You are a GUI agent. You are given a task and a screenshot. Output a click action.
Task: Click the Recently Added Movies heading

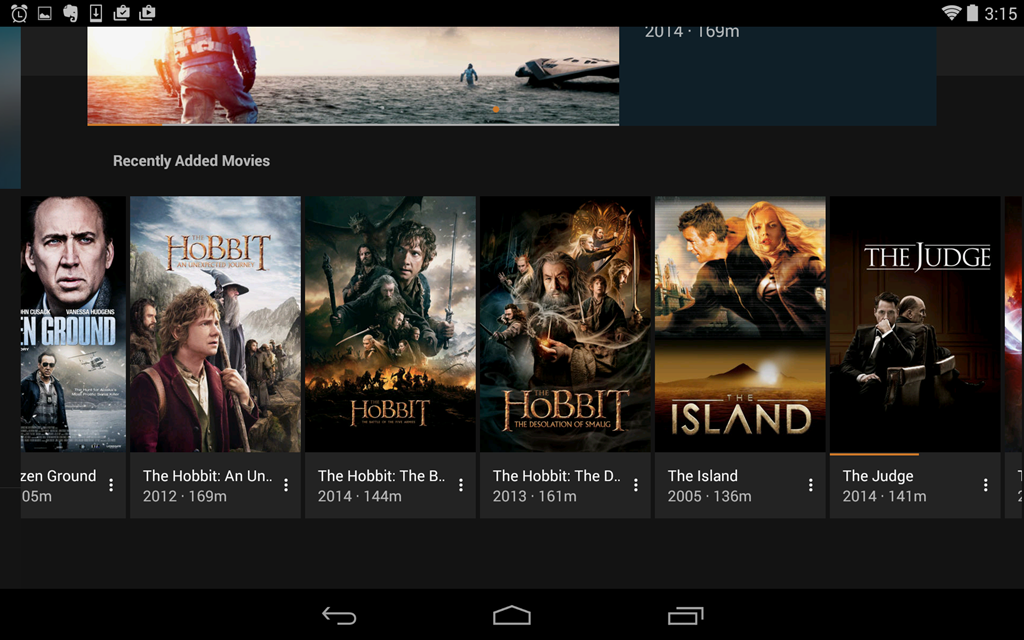pos(191,161)
